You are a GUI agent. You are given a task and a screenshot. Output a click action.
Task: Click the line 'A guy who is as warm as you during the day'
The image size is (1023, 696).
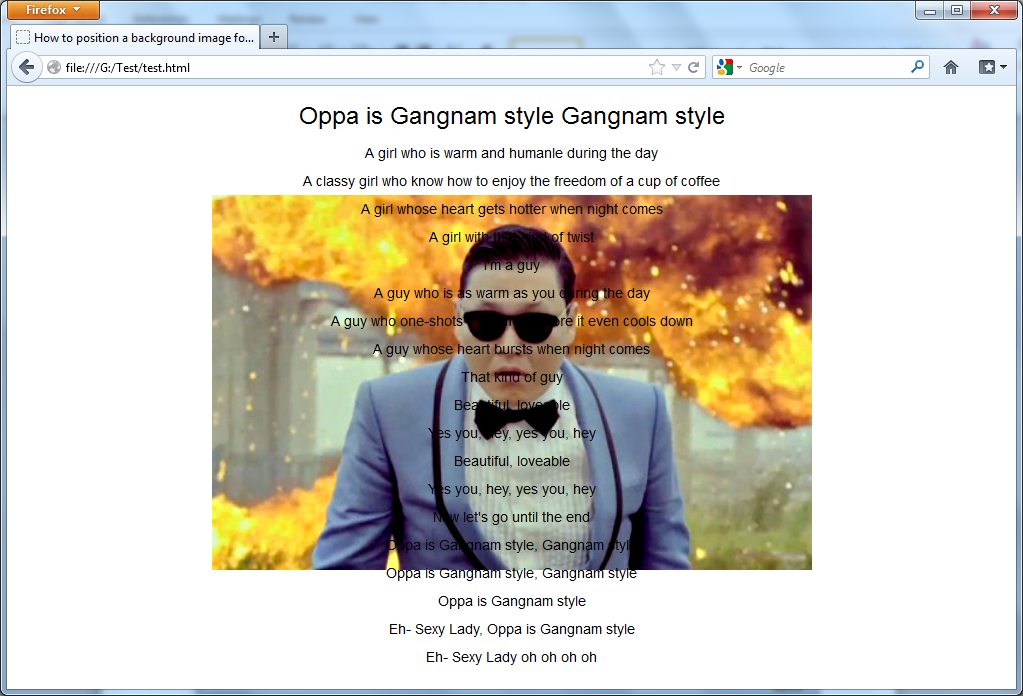click(512, 294)
